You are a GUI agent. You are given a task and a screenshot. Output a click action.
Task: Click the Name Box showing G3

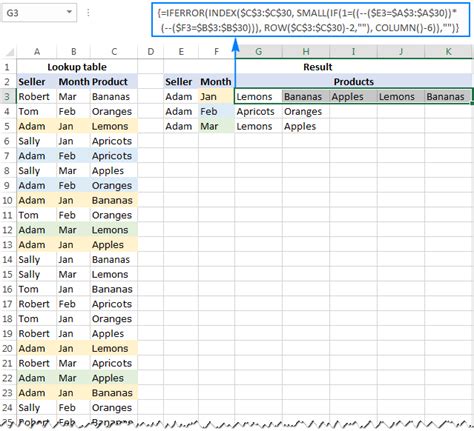[x=39, y=13]
